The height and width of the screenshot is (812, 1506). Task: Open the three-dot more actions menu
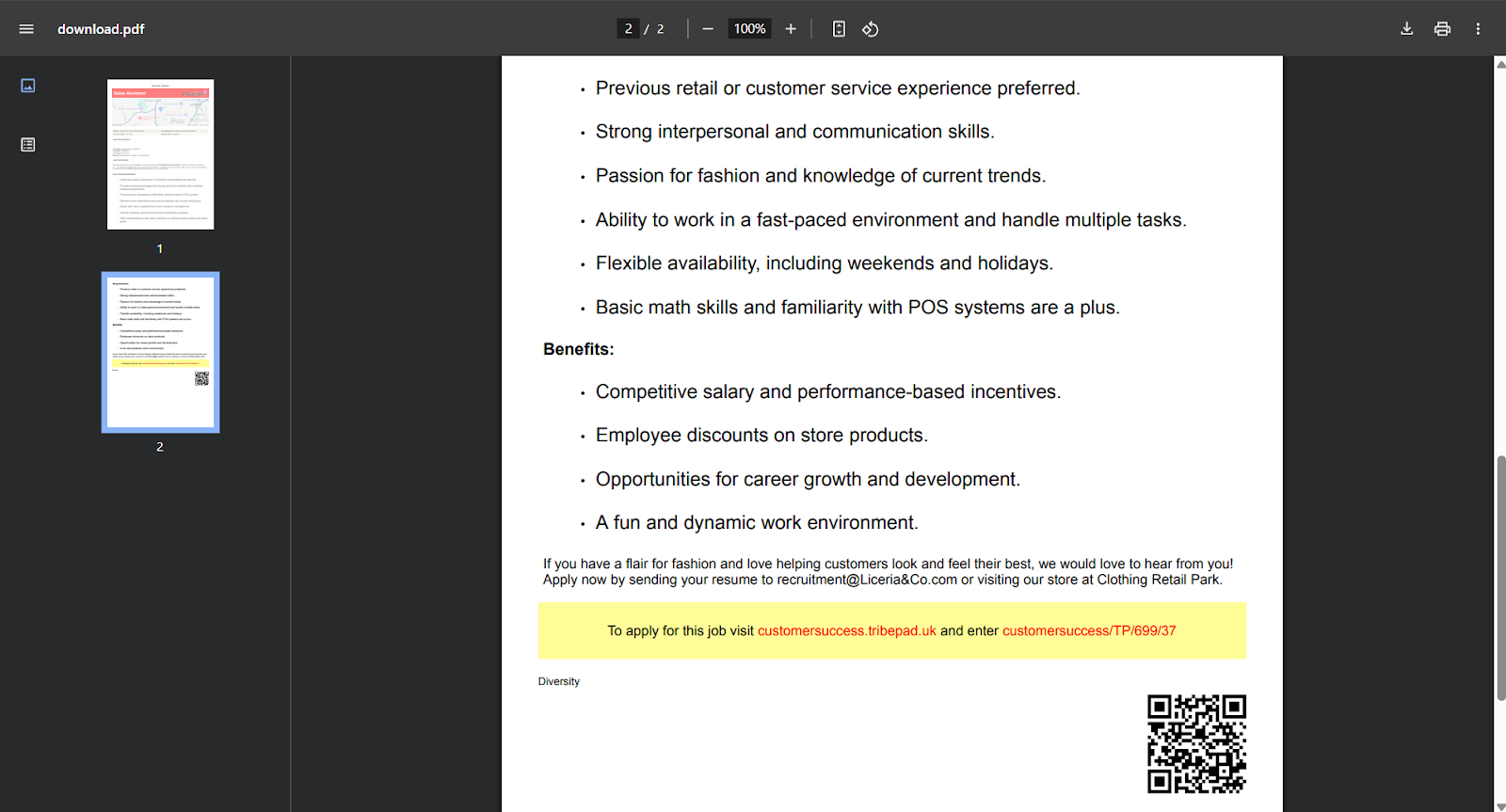[1478, 29]
